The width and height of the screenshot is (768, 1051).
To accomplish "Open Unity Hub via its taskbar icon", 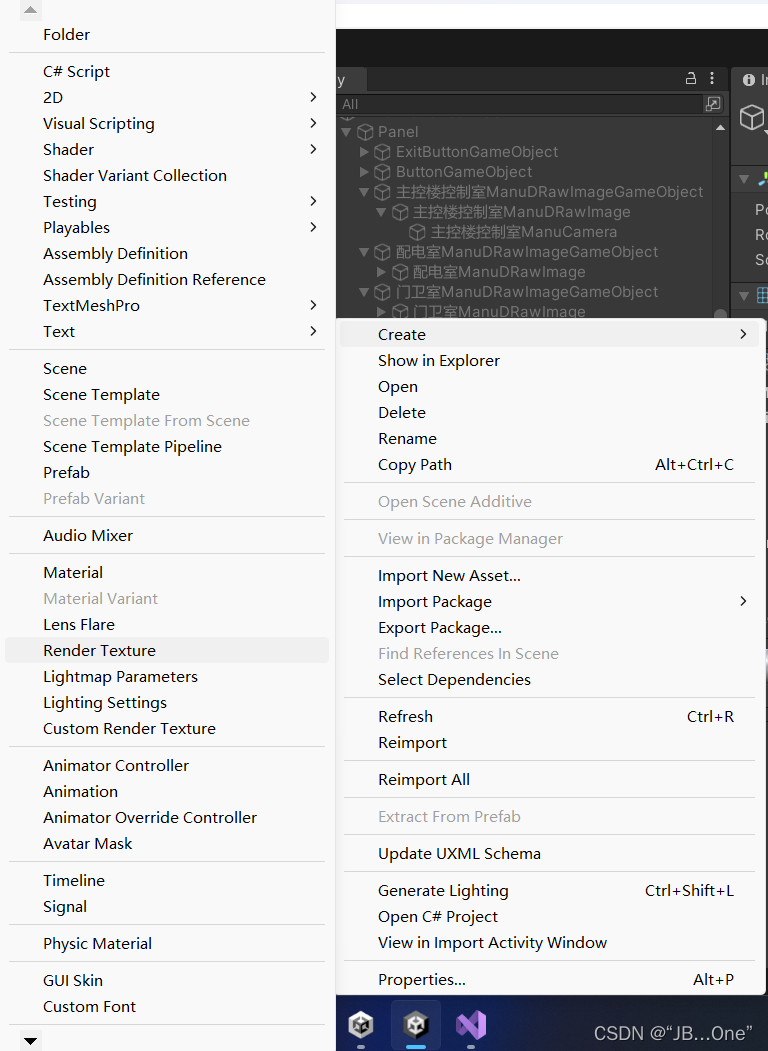I will pyautogui.click(x=360, y=1025).
